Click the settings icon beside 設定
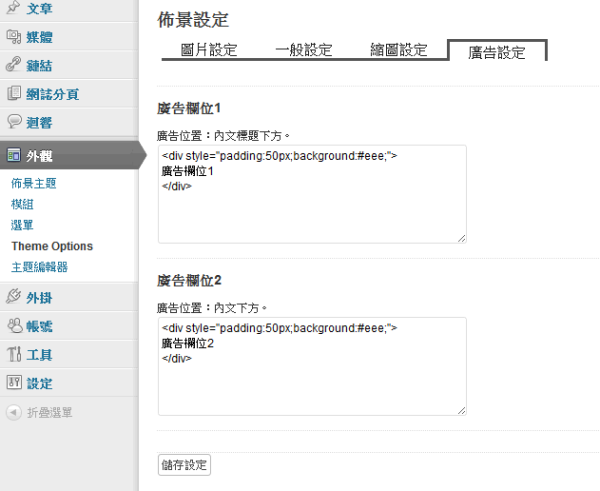 pyautogui.click(x=14, y=382)
